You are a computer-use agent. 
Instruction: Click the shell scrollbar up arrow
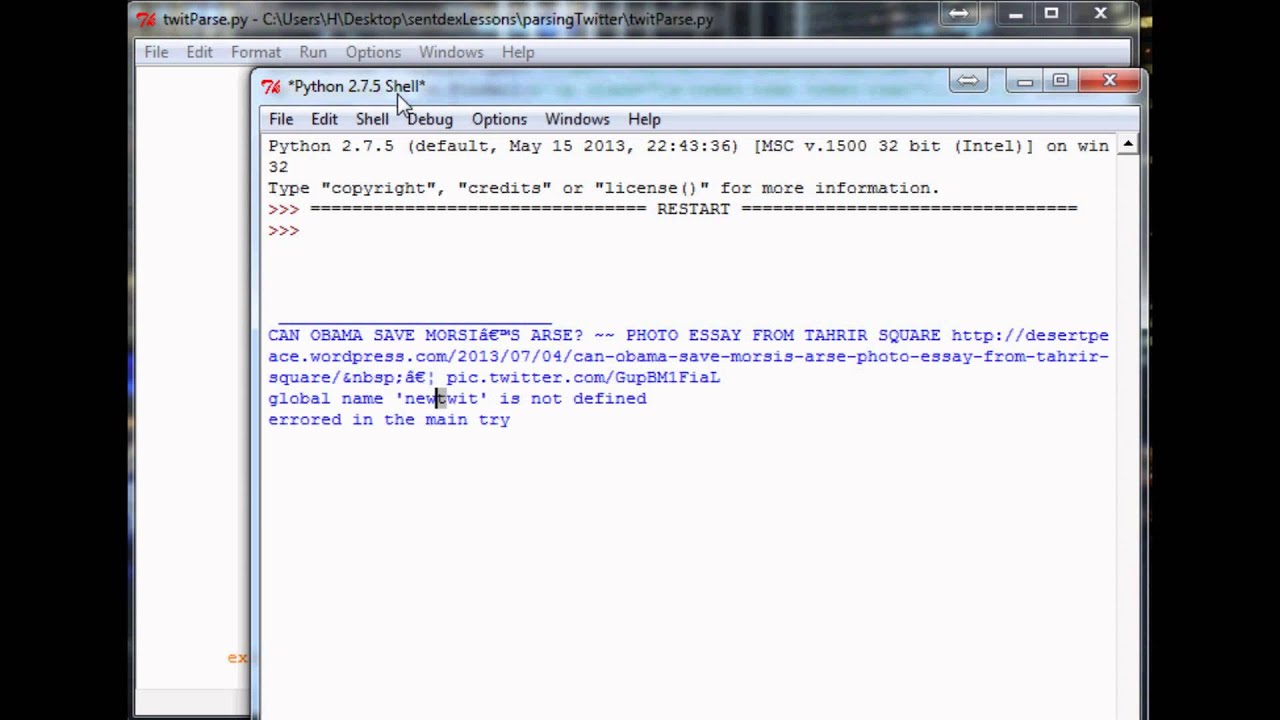(x=1128, y=145)
